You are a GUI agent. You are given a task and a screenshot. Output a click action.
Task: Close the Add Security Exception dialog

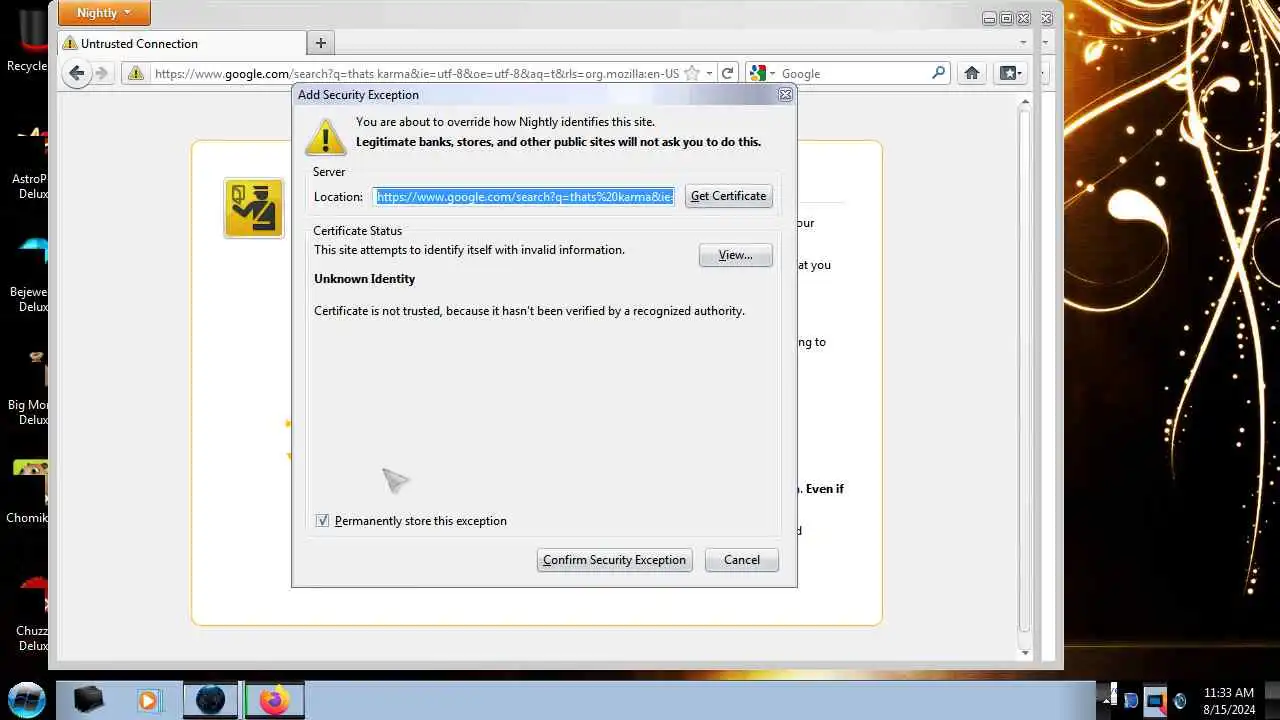(x=785, y=94)
